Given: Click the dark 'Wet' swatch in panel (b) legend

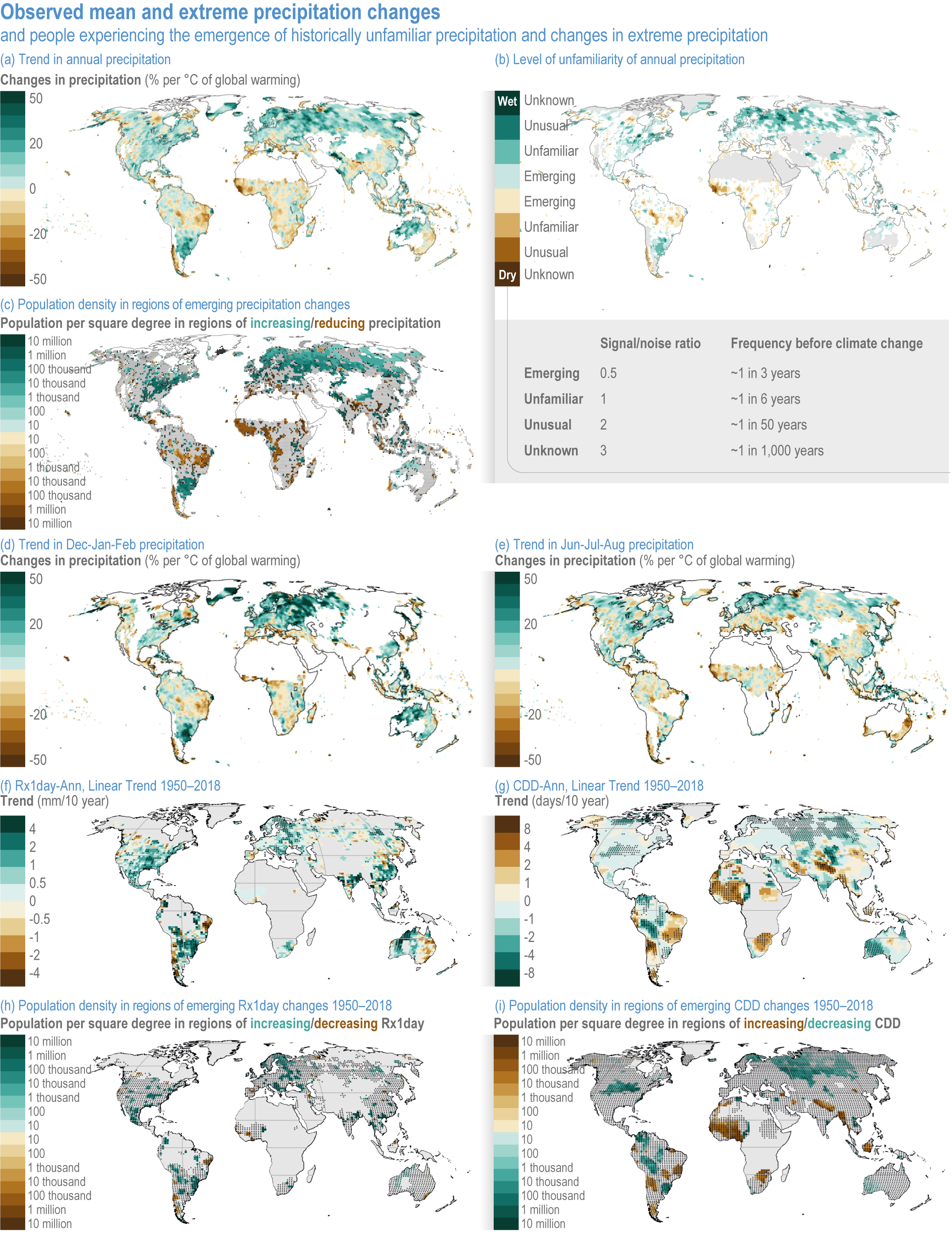Looking at the screenshot, I should tap(507, 101).
